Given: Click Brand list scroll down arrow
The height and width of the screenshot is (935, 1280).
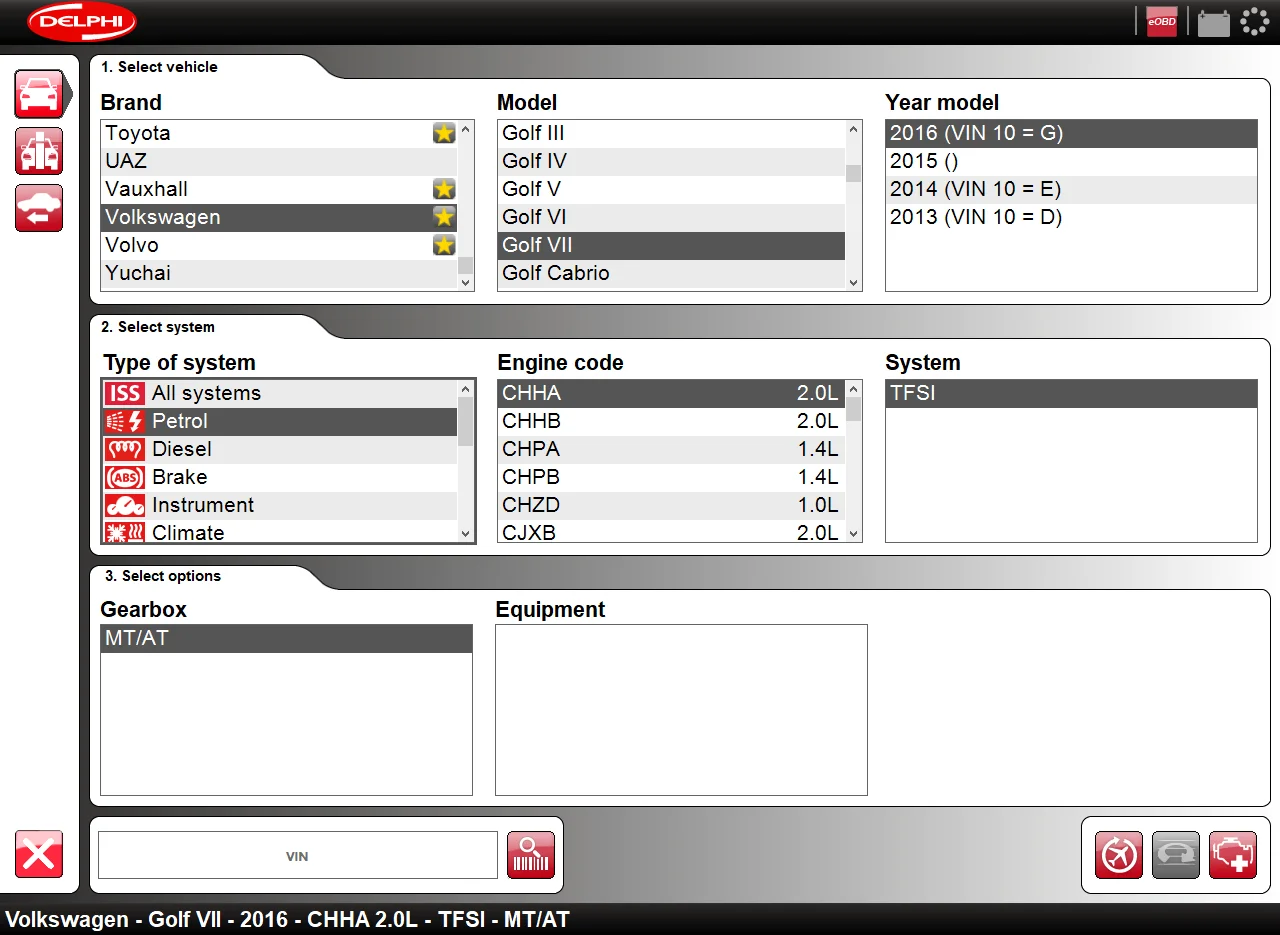Looking at the screenshot, I should (466, 282).
